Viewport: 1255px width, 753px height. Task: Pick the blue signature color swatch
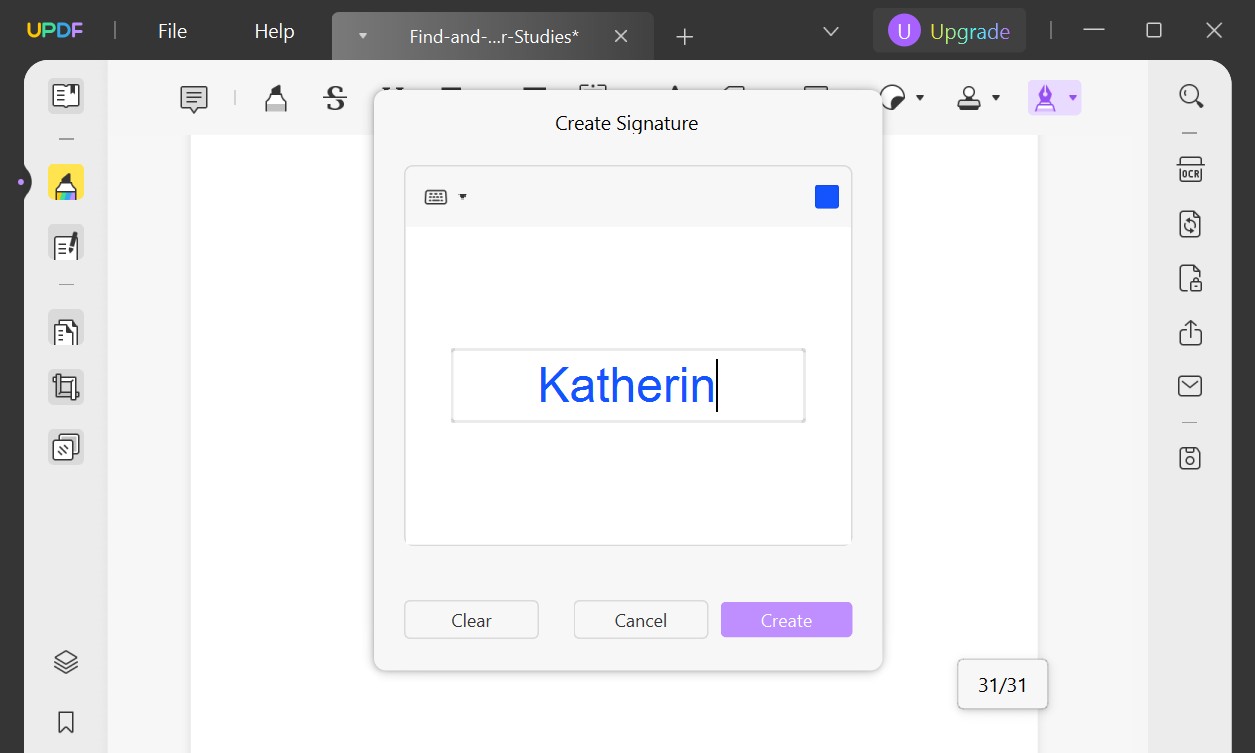coord(826,196)
